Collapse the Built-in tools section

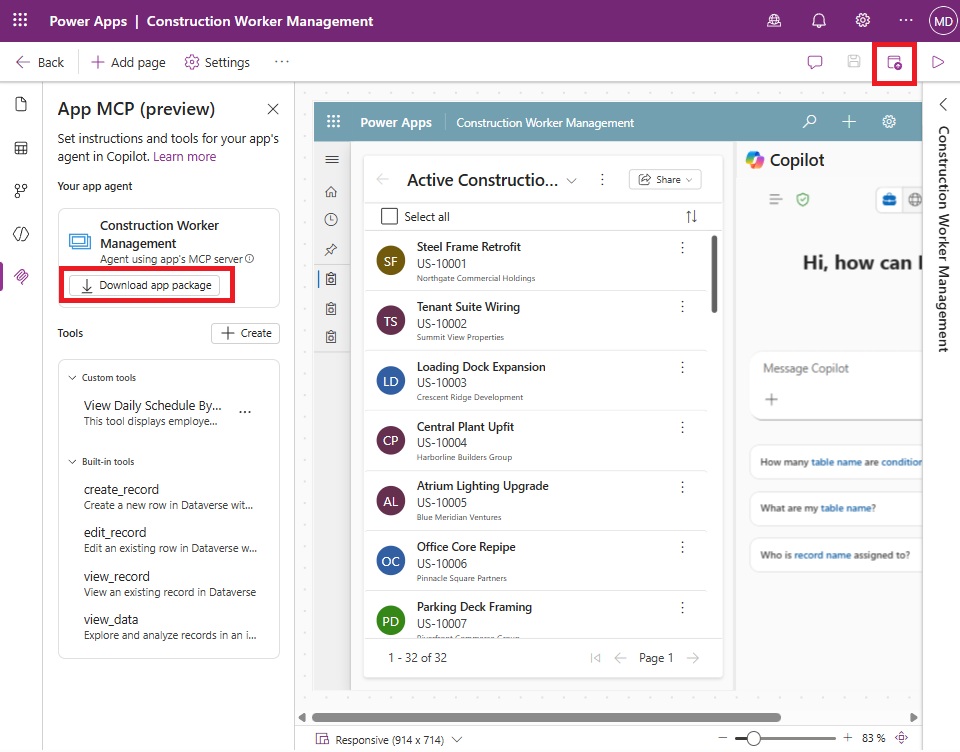click(x=72, y=462)
